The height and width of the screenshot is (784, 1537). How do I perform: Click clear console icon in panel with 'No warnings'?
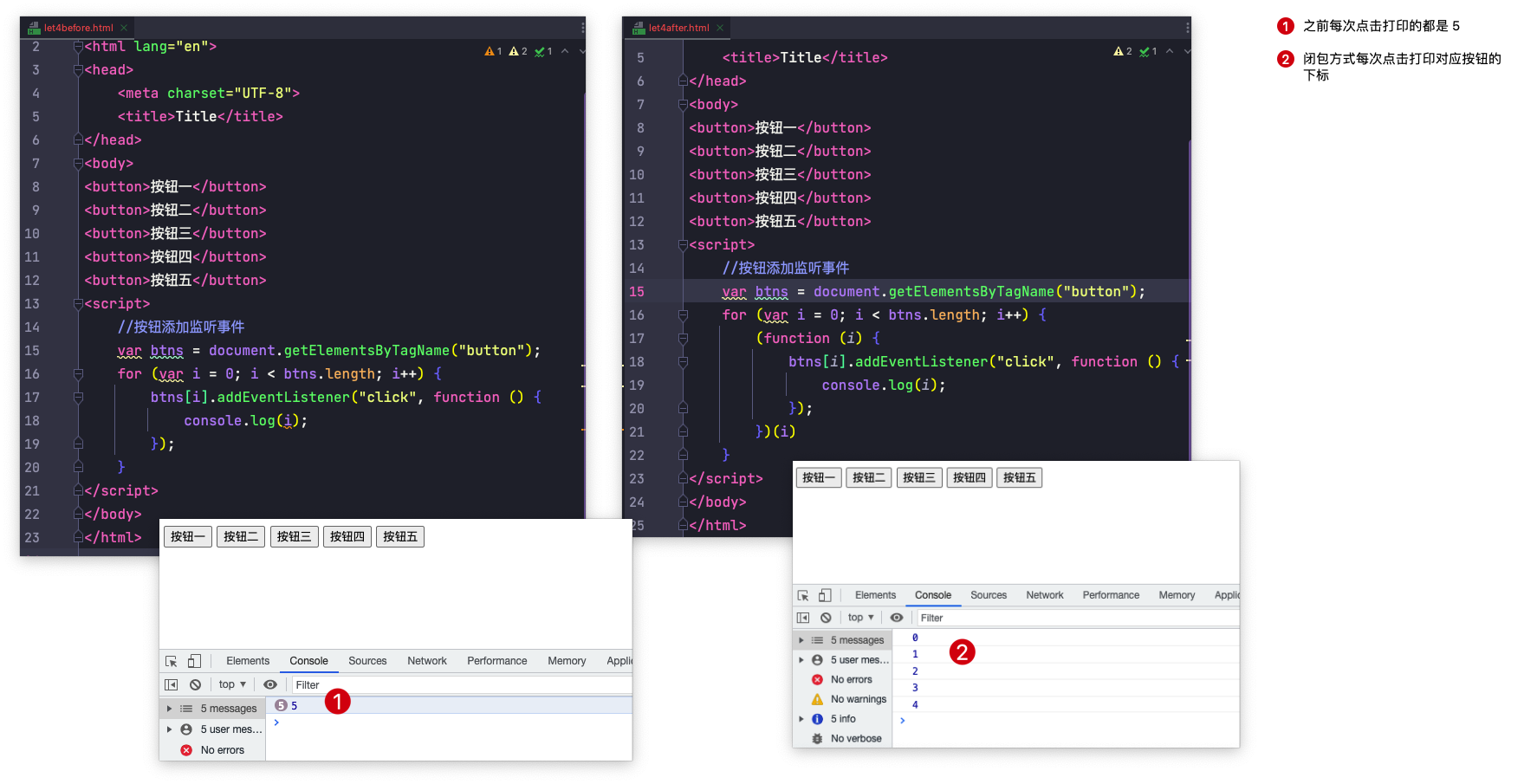coord(826,618)
